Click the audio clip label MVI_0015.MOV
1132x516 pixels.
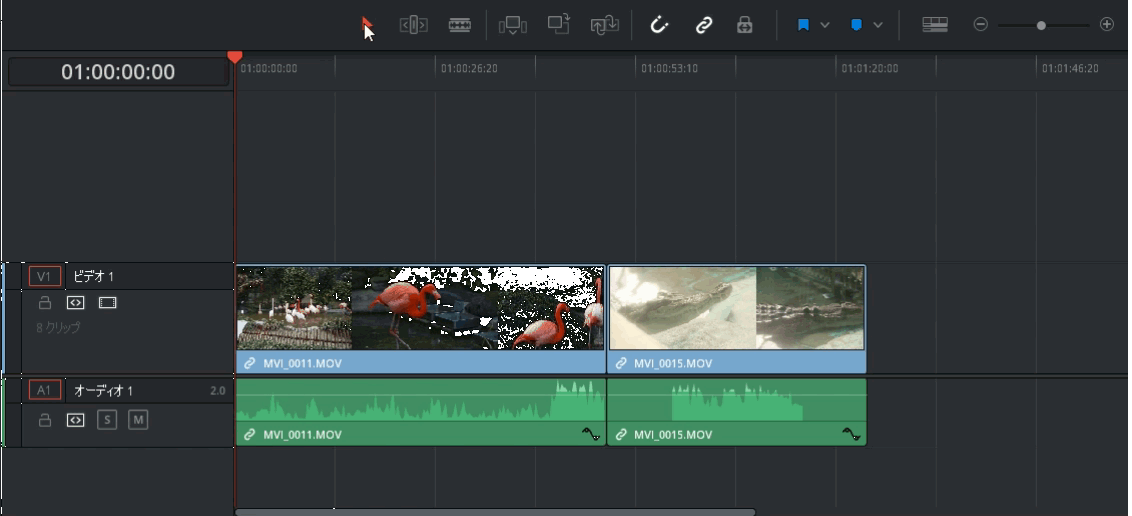(674, 434)
